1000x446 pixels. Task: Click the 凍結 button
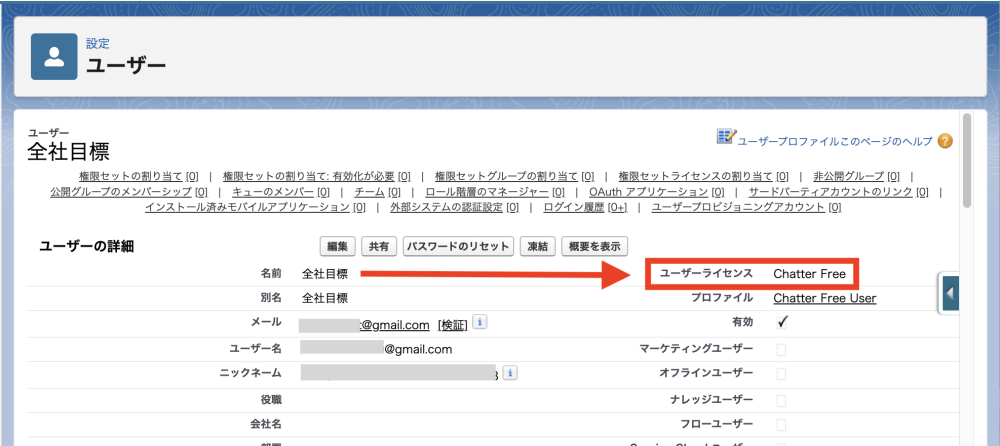coord(538,246)
